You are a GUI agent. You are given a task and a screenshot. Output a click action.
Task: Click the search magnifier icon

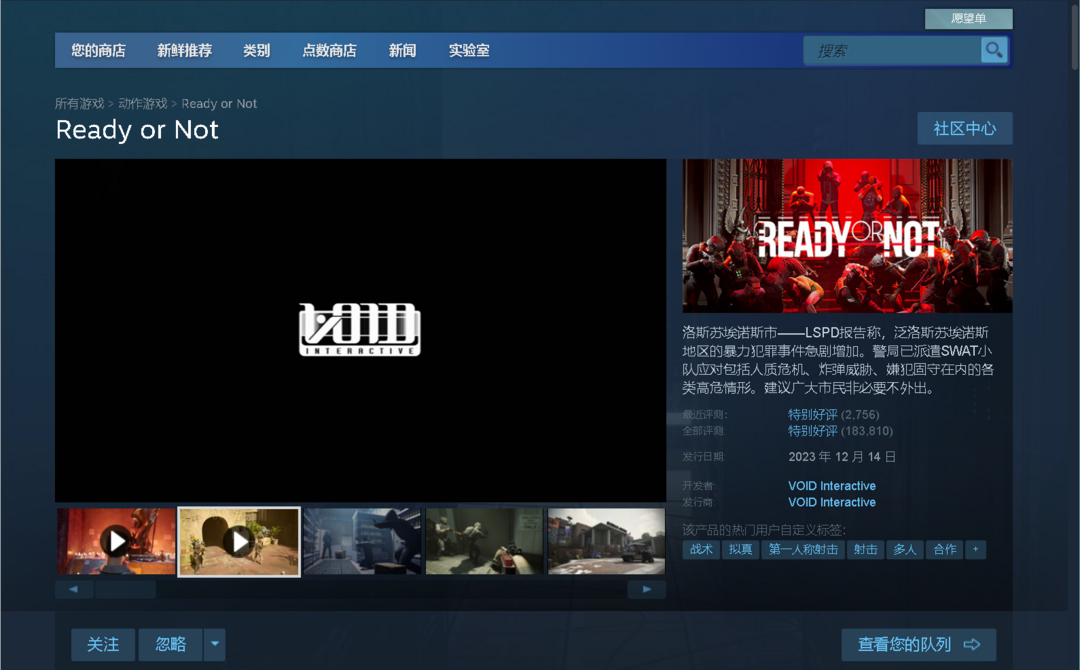point(994,50)
